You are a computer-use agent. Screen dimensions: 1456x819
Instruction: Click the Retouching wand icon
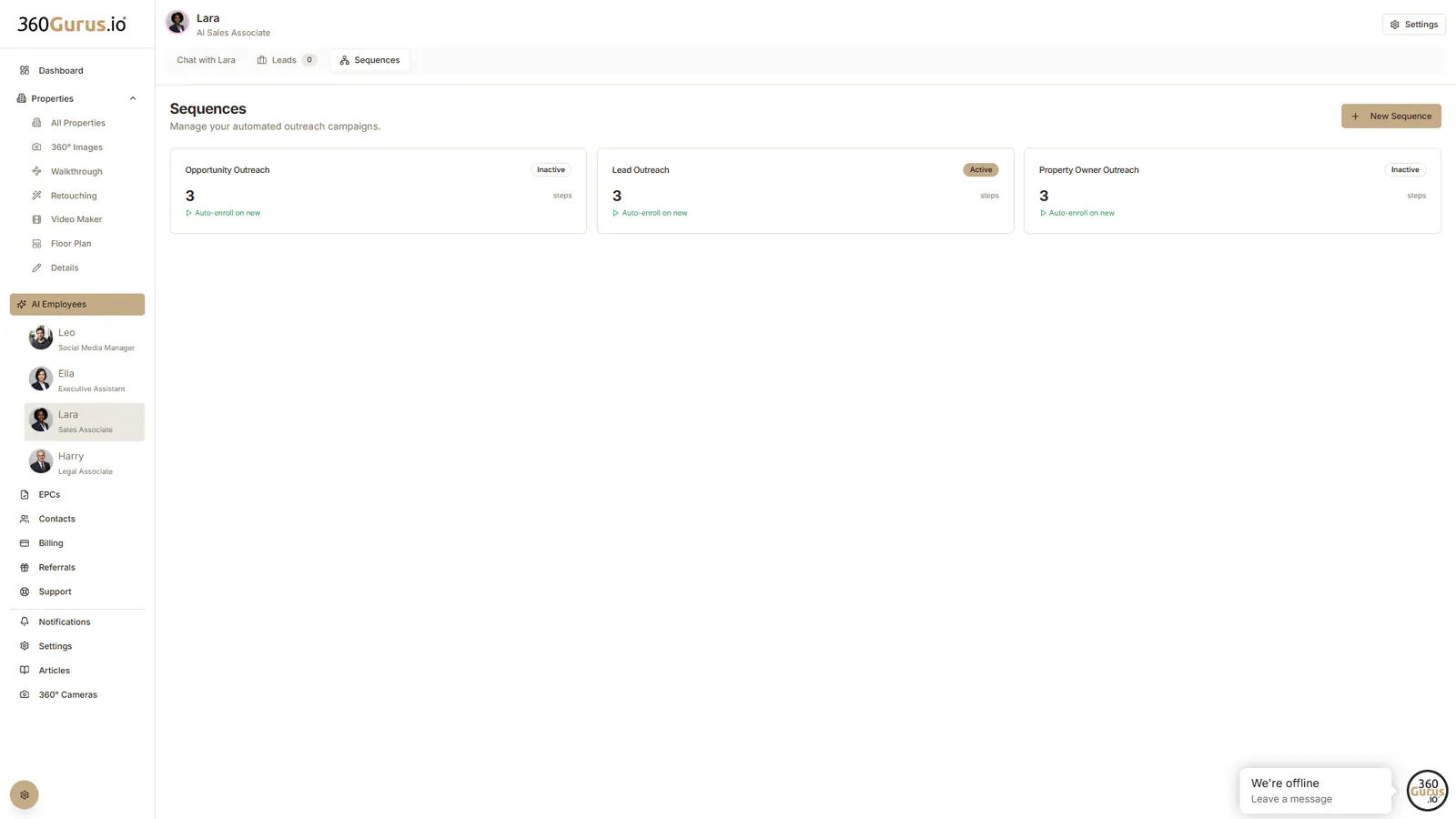pyautogui.click(x=36, y=196)
